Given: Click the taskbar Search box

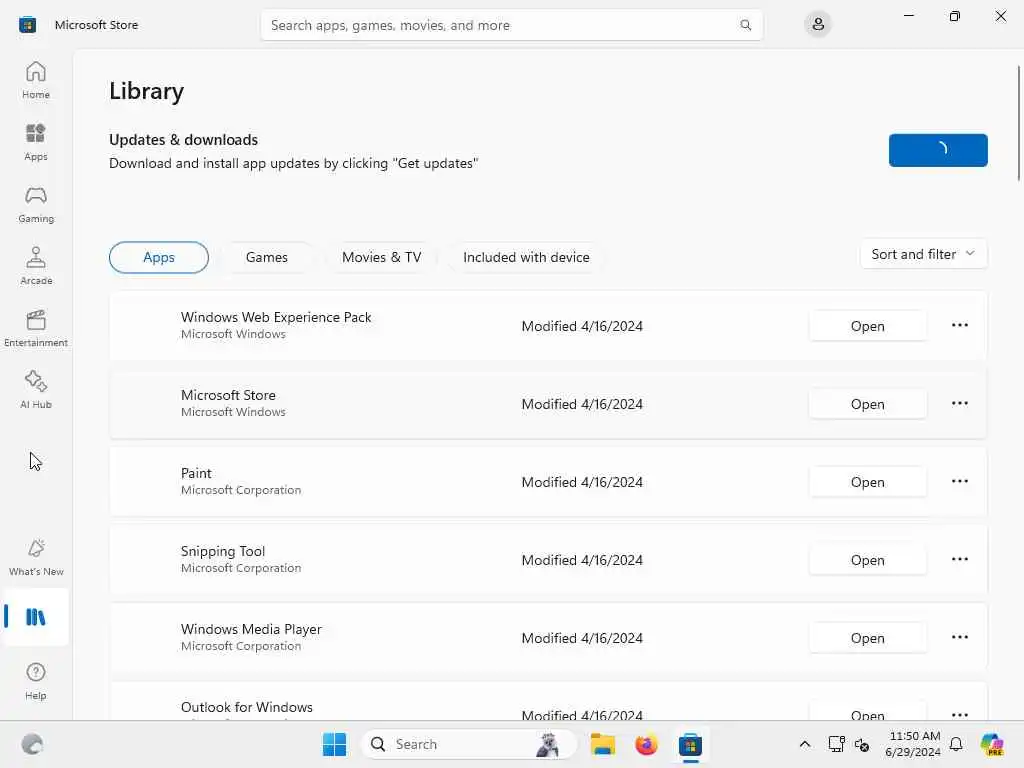Looking at the screenshot, I should (x=468, y=744).
